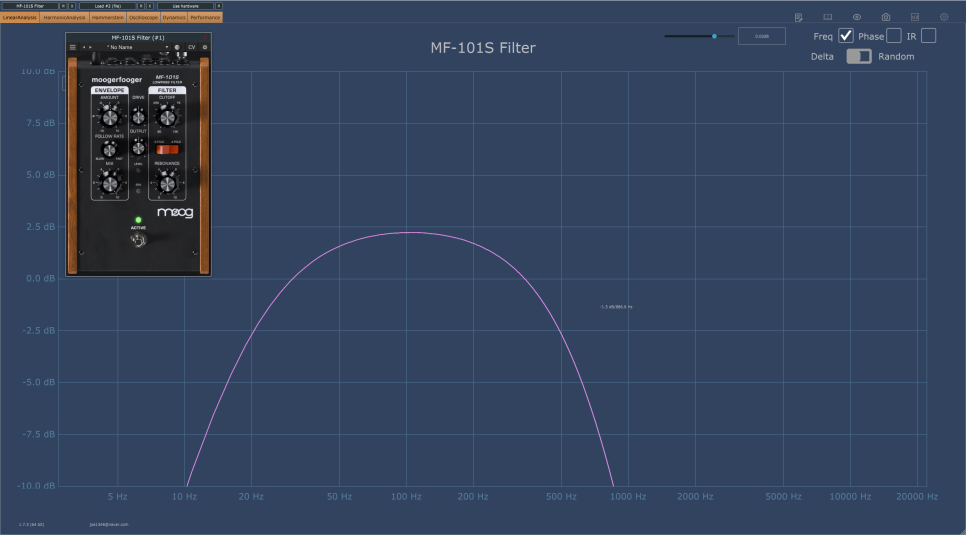Viewport: 966px width, 535px height.
Task: Open settings gear in top-right toolbar
Action: 944,17
